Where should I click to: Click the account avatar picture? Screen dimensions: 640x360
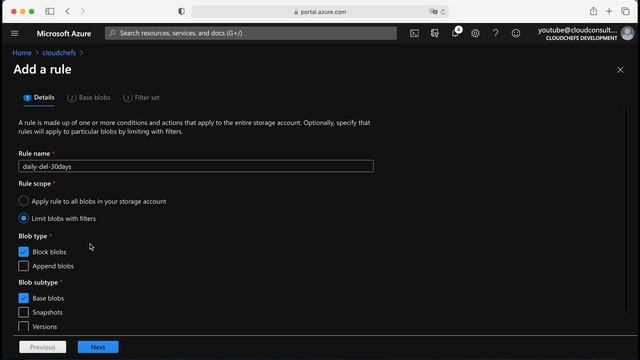[x=628, y=33]
